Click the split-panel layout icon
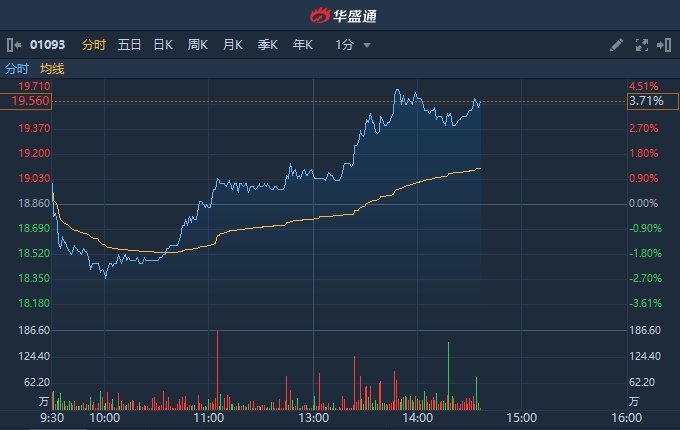The width and height of the screenshot is (680, 430). (664, 45)
